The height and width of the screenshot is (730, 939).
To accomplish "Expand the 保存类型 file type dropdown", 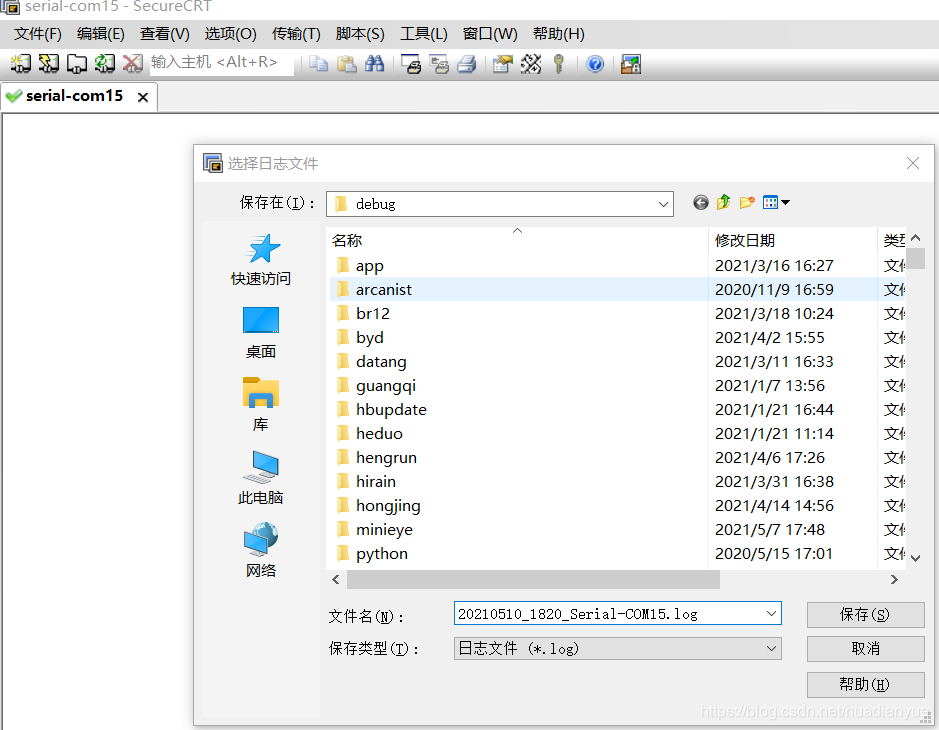I will click(771, 649).
